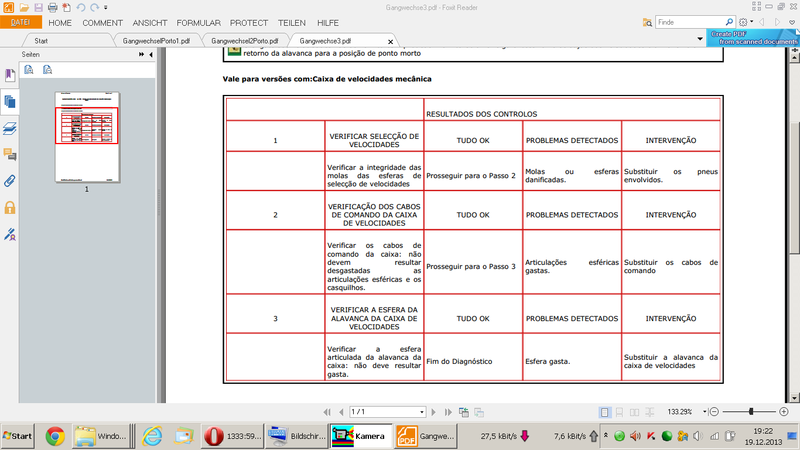Click the Comments panel icon in sidebar
Viewport: 800px width, 450px height.
(10, 154)
